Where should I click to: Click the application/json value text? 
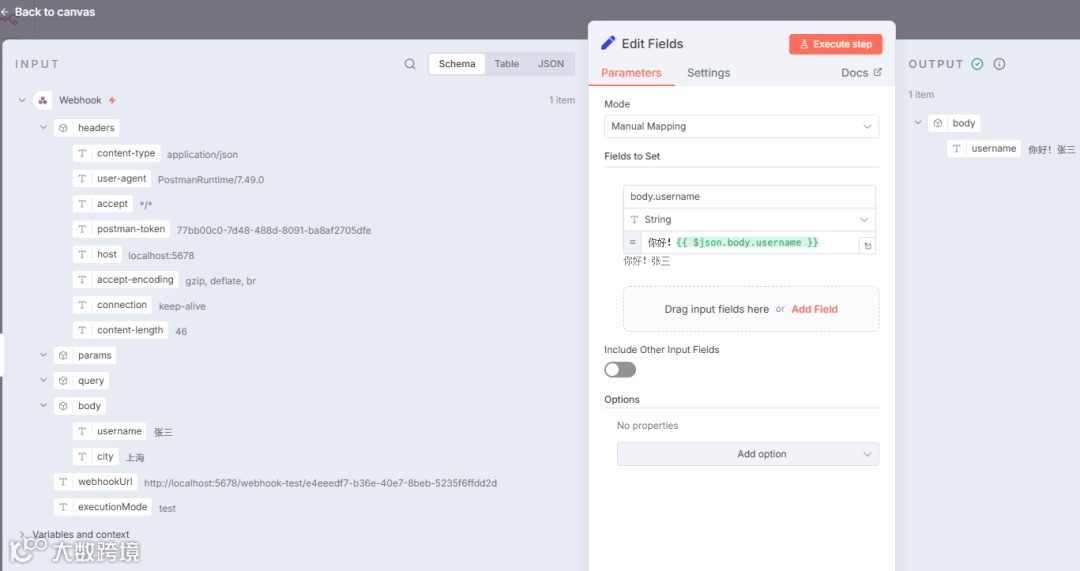(x=202, y=155)
